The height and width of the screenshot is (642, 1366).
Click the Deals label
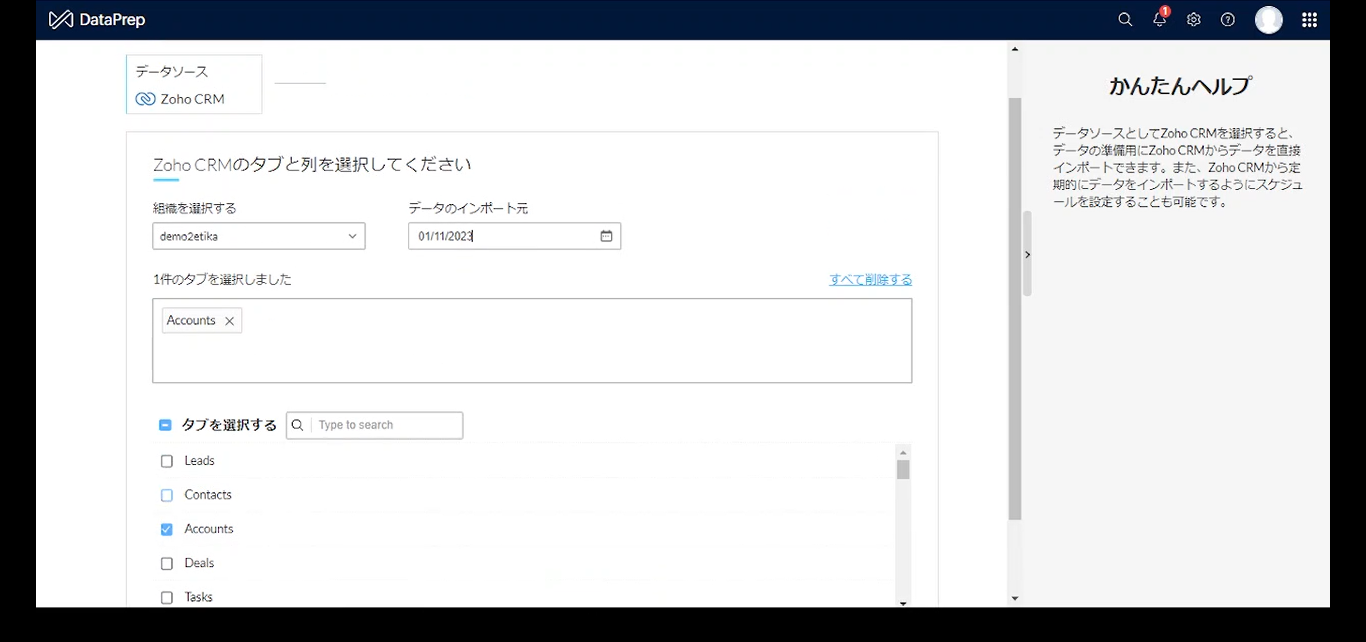(x=199, y=563)
